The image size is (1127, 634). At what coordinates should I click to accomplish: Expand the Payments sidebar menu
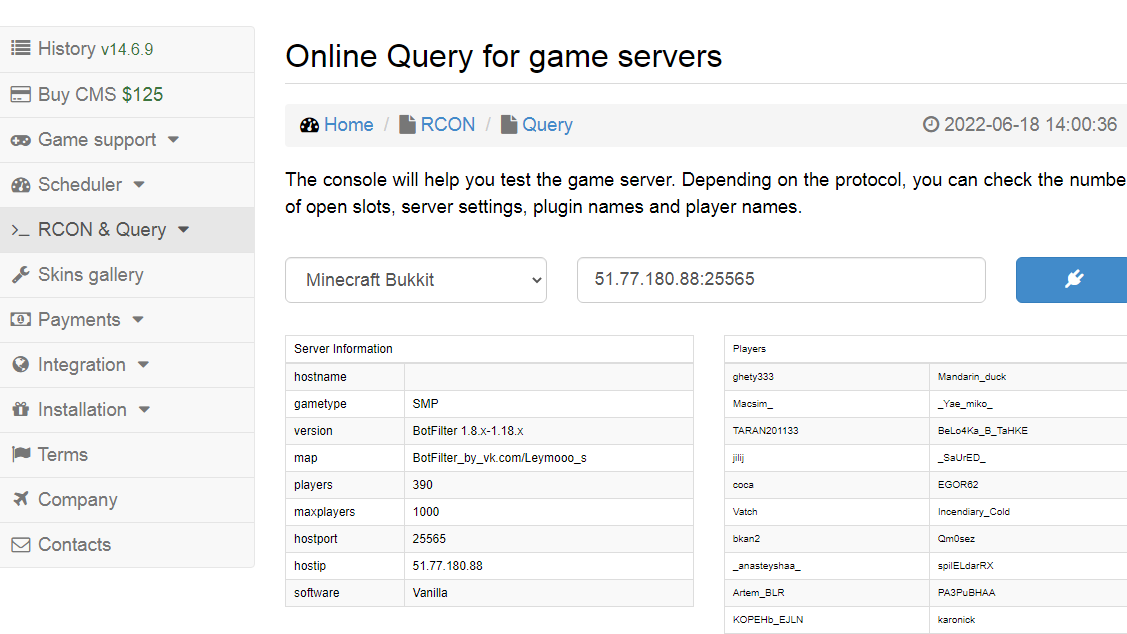[80, 319]
